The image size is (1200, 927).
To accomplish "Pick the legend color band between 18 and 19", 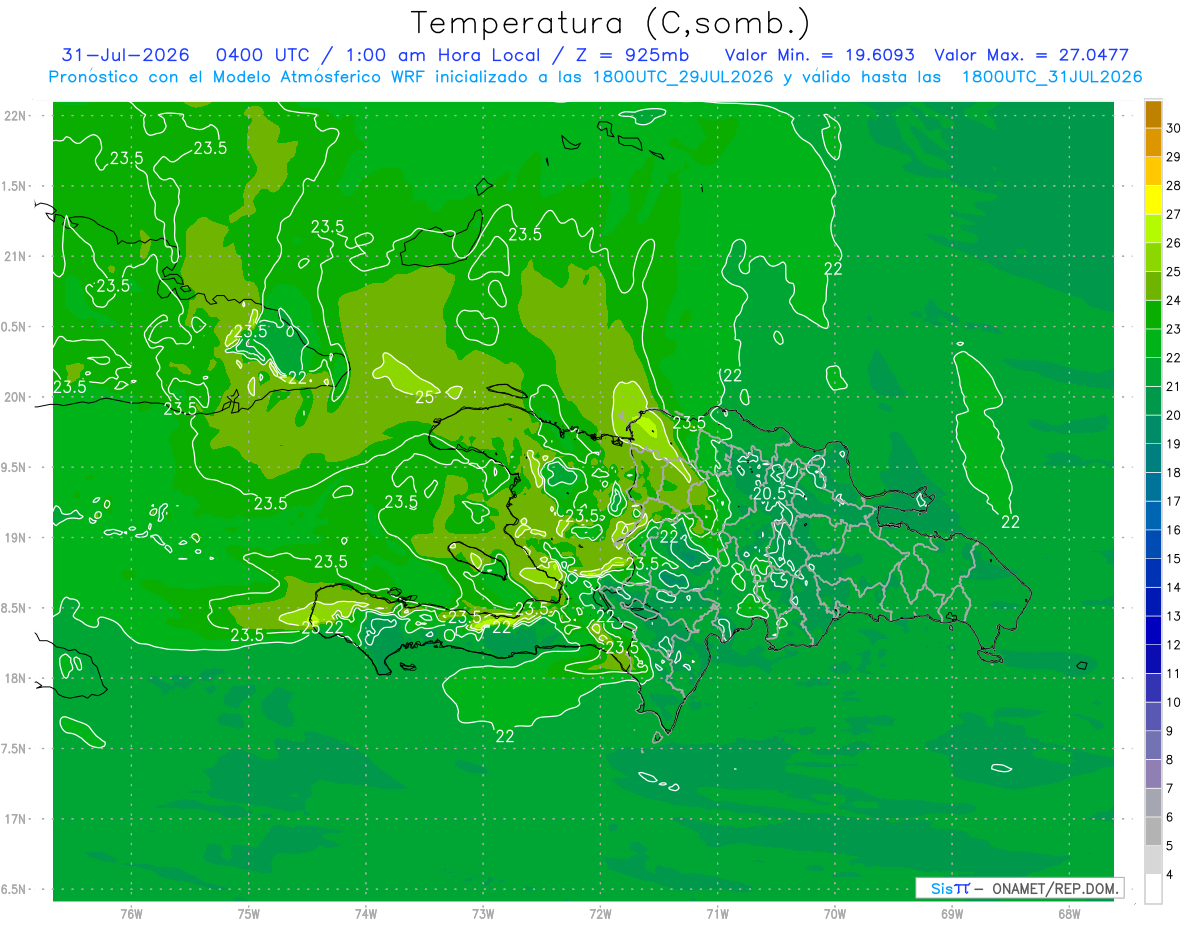I will coord(1153,458).
